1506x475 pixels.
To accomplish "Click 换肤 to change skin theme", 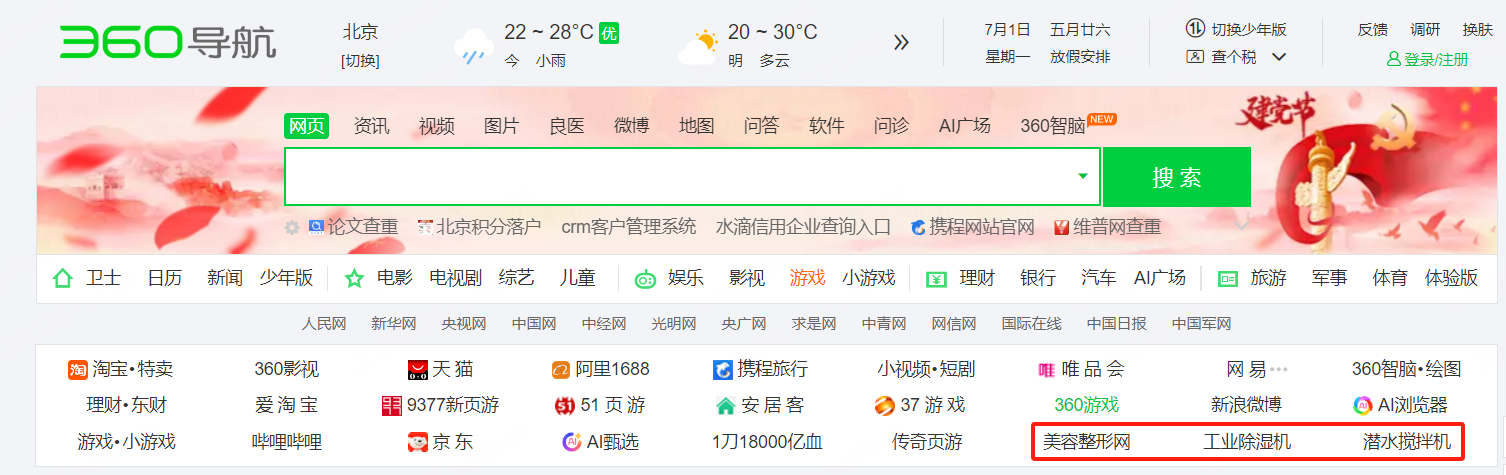I will (1477, 30).
